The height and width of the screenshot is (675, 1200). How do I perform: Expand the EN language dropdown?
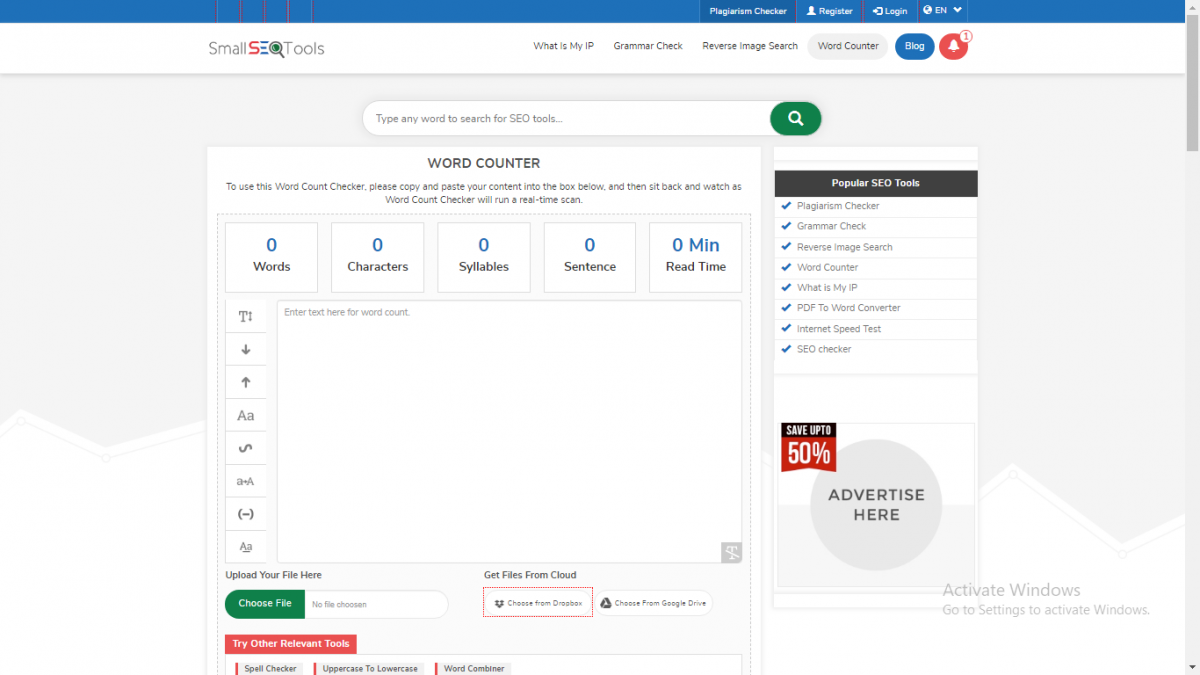click(x=941, y=11)
